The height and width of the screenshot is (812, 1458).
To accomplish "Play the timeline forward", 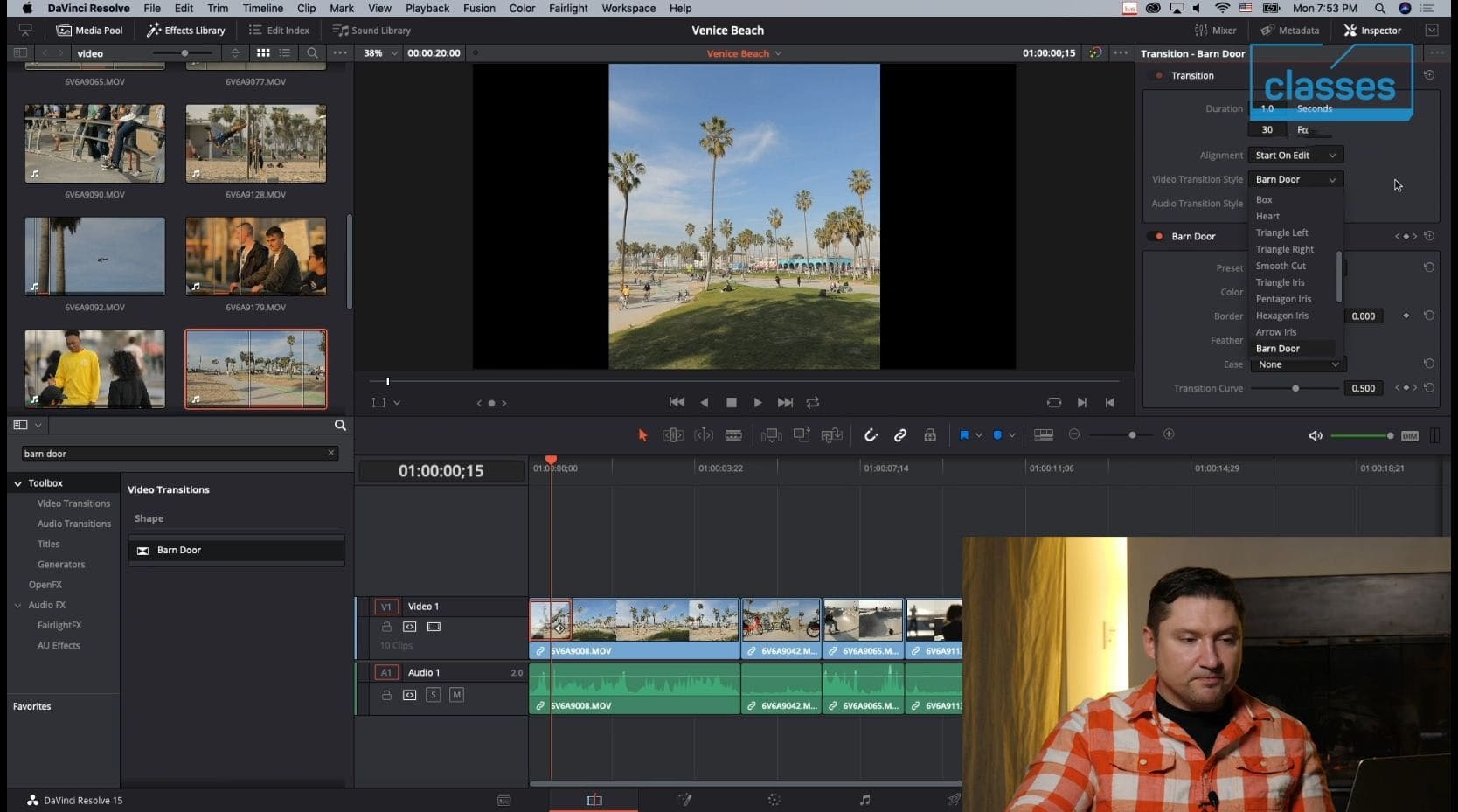I will click(x=758, y=403).
